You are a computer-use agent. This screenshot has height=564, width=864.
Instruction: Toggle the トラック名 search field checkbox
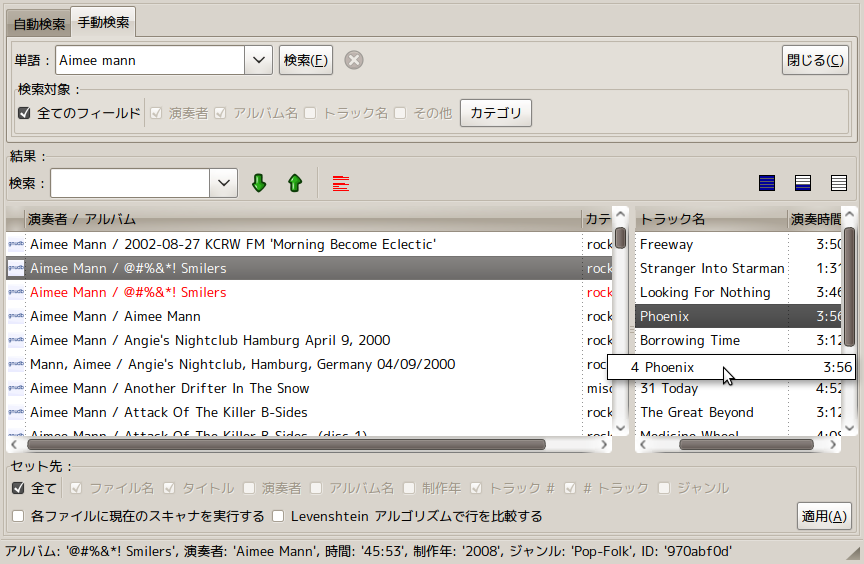[310, 113]
